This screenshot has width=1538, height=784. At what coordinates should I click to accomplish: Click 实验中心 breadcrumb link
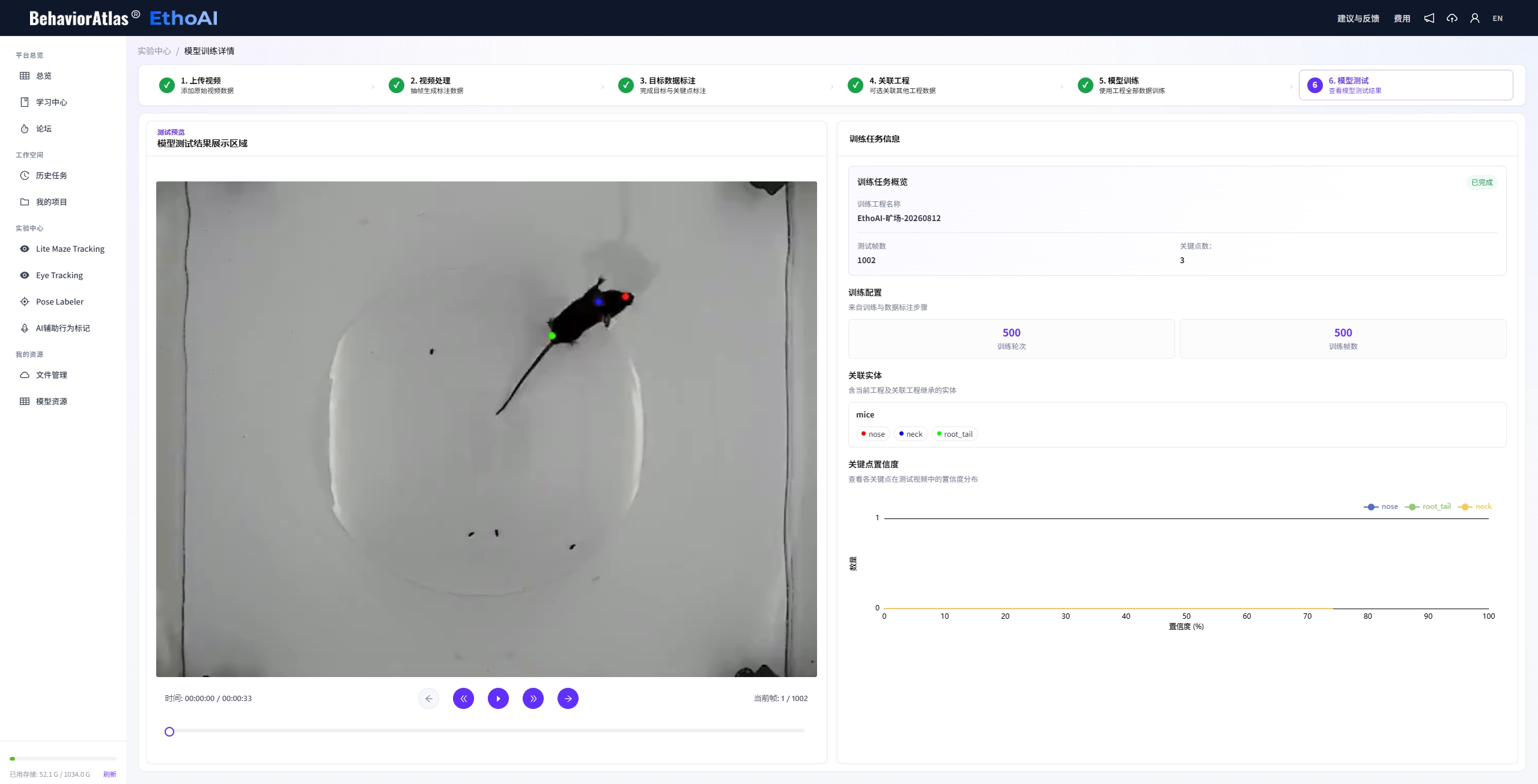154,51
